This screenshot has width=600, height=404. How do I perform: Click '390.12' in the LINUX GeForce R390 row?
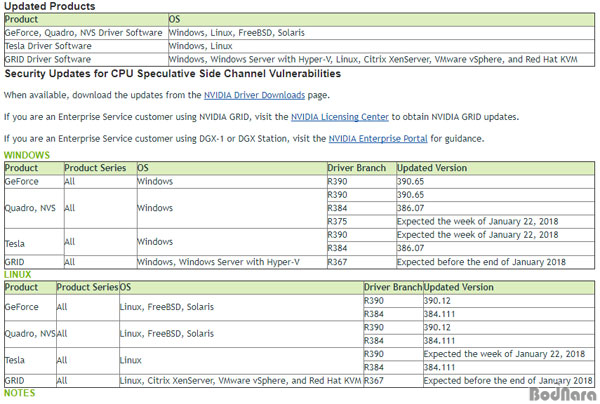[x=509, y=301]
